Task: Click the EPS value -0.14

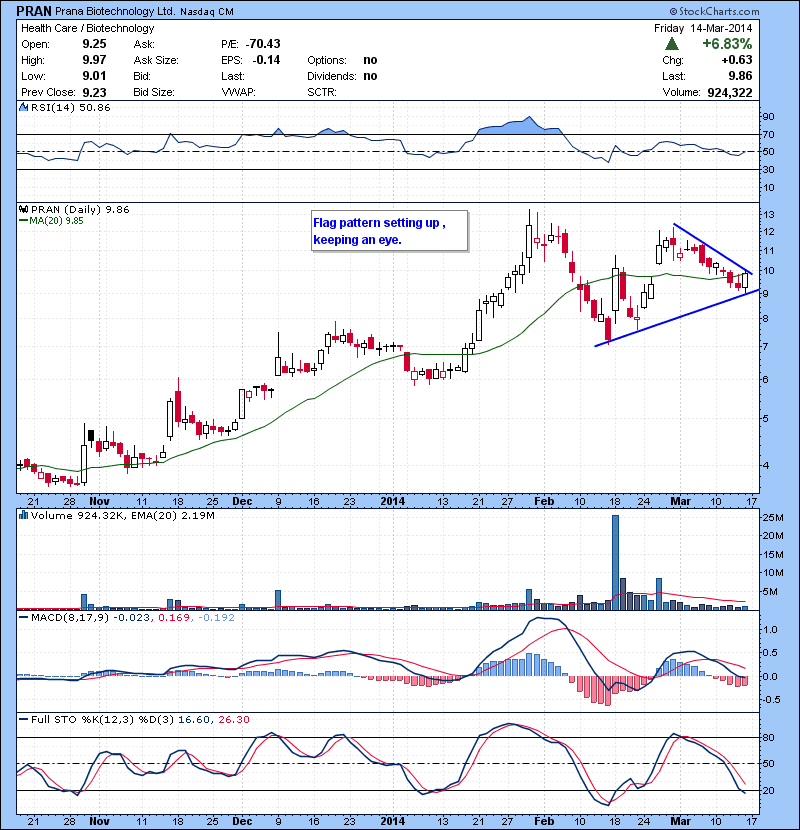Action: tap(266, 60)
